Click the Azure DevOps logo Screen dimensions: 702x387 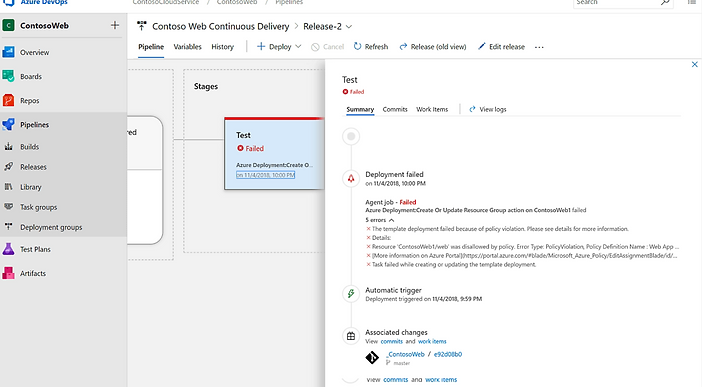tap(9, 2)
